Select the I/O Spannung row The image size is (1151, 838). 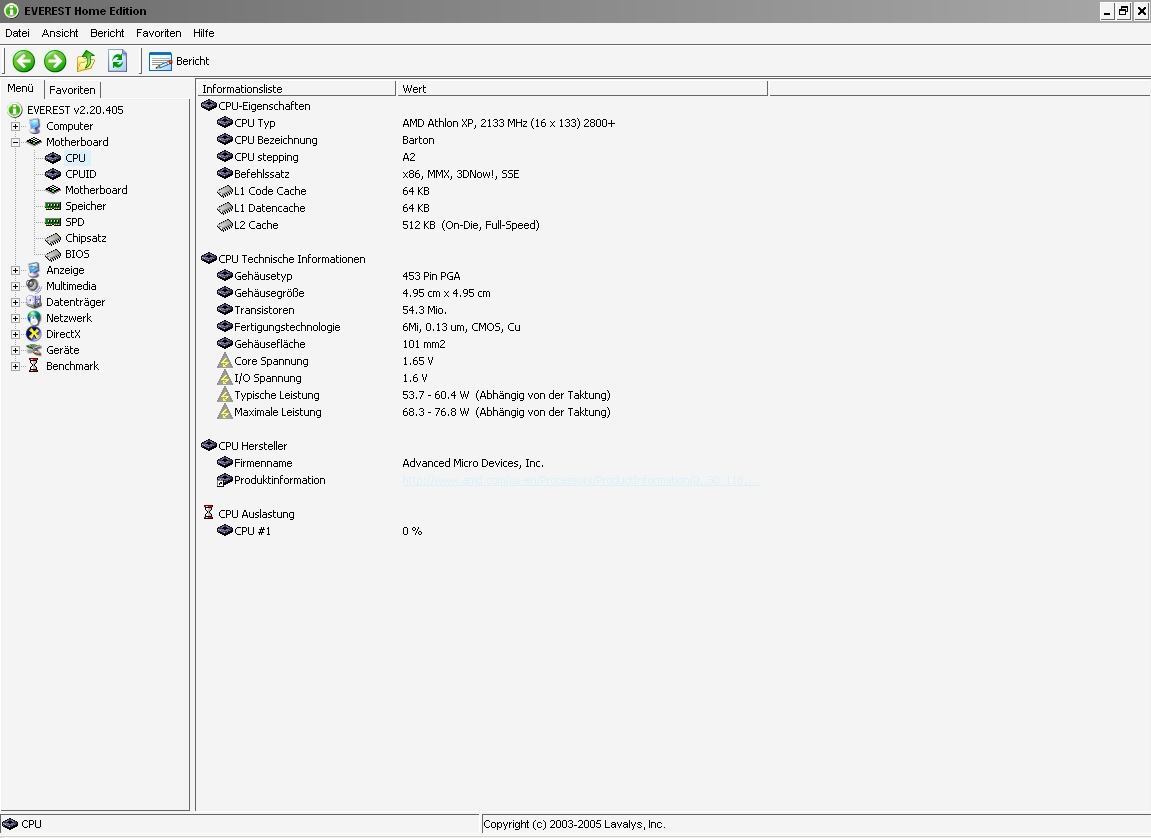[482, 378]
